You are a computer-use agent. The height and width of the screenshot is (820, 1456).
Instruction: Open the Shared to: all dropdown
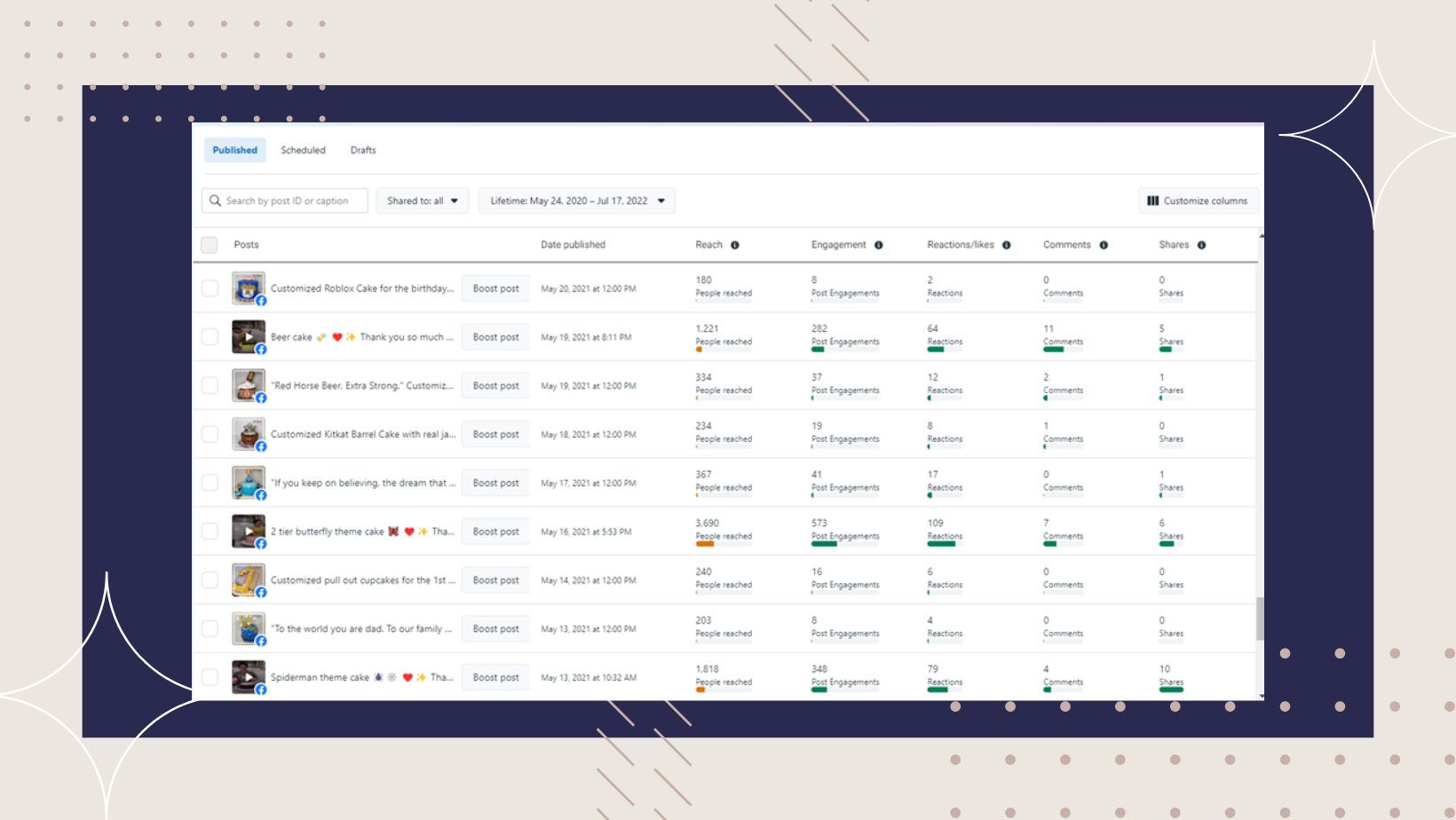coord(422,201)
